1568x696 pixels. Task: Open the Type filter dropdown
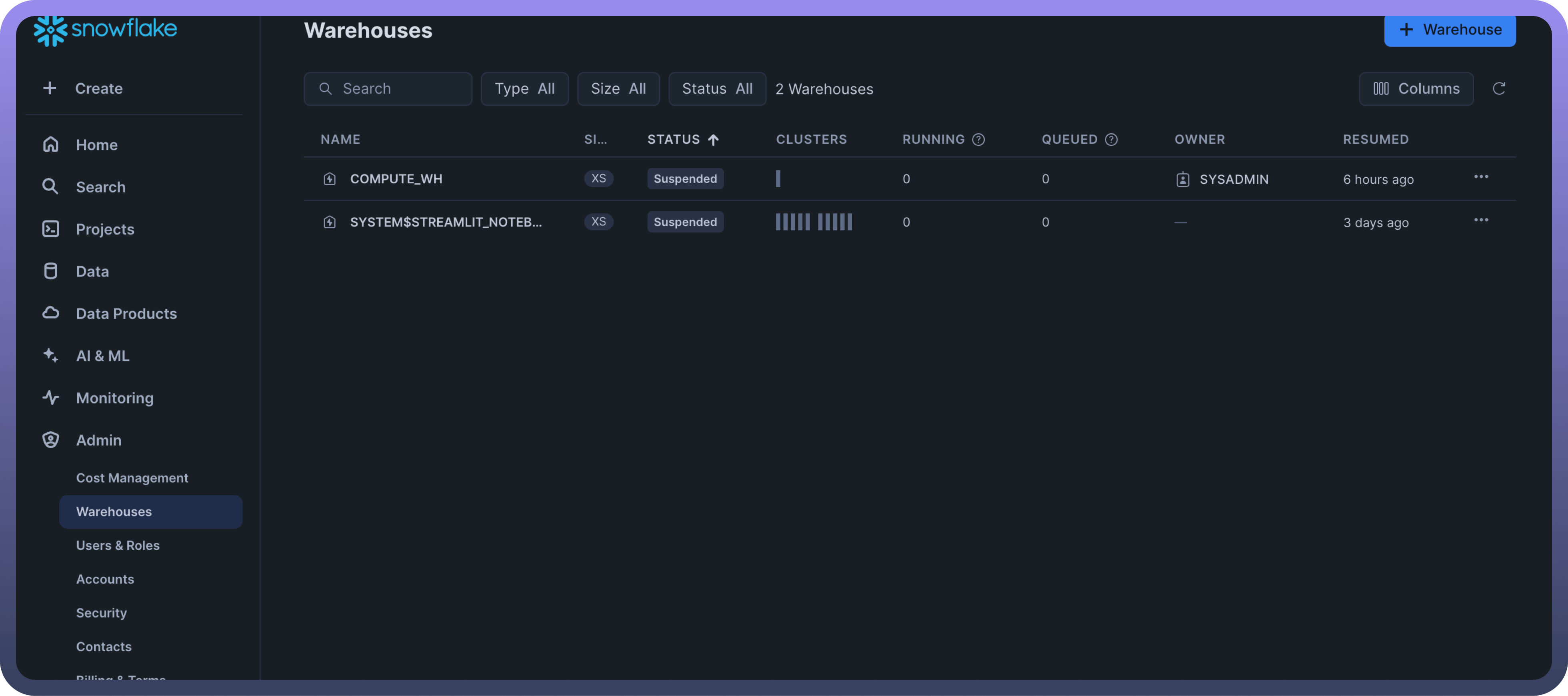(x=524, y=89)
